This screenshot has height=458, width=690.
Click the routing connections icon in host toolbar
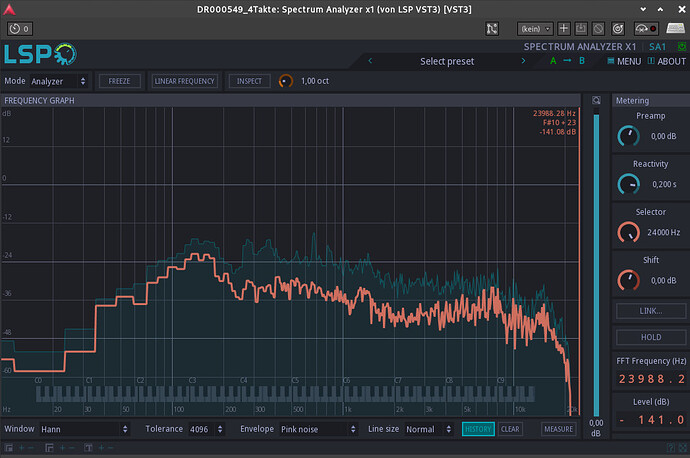click(x=491, y=29)
